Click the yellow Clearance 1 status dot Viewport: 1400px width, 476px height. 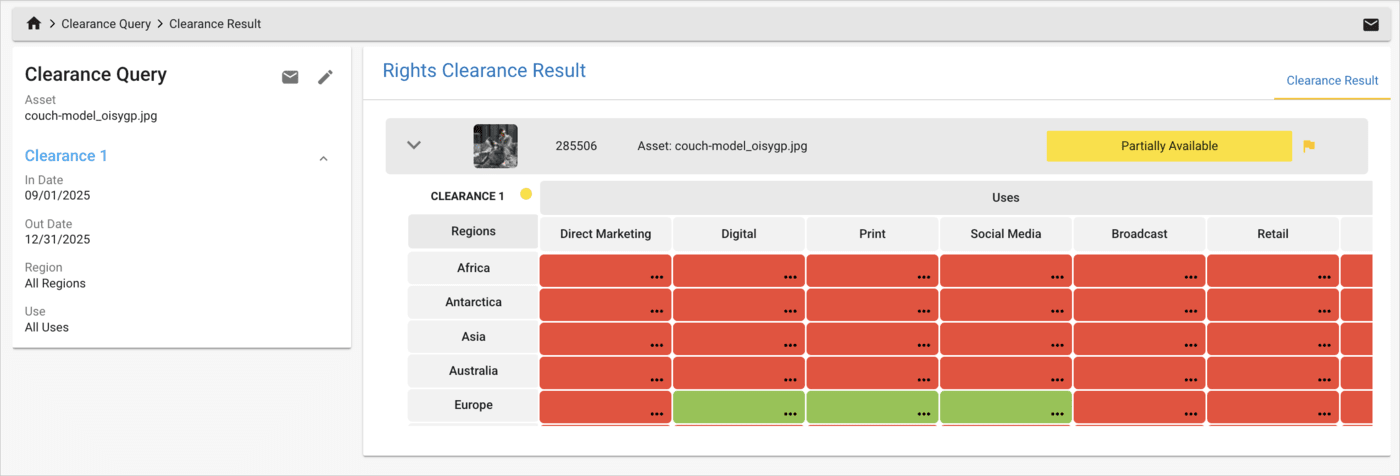pyautogui.click(x=526, y=195)
